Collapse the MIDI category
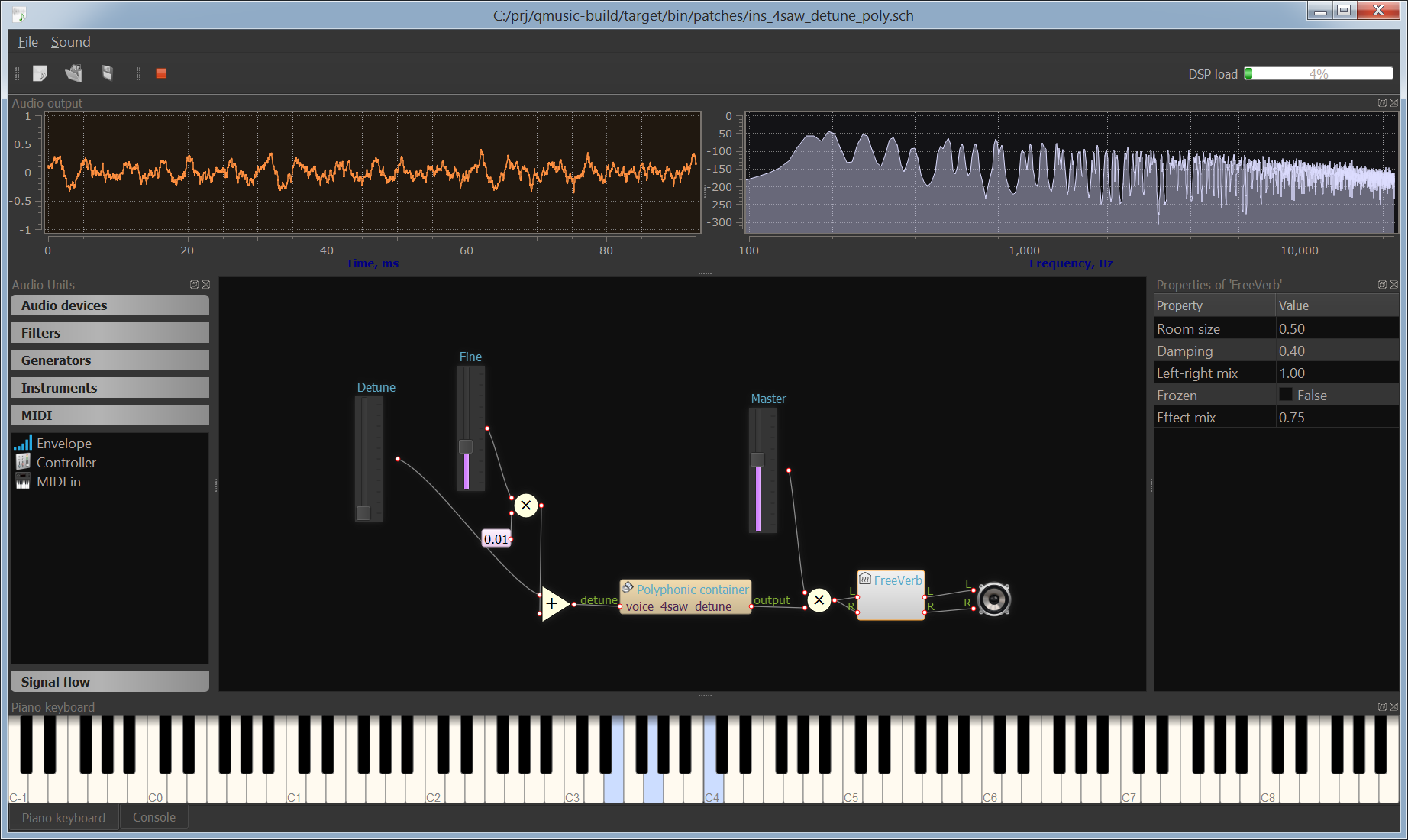This screenshot has width=1408, height=840. coord(110,415)
